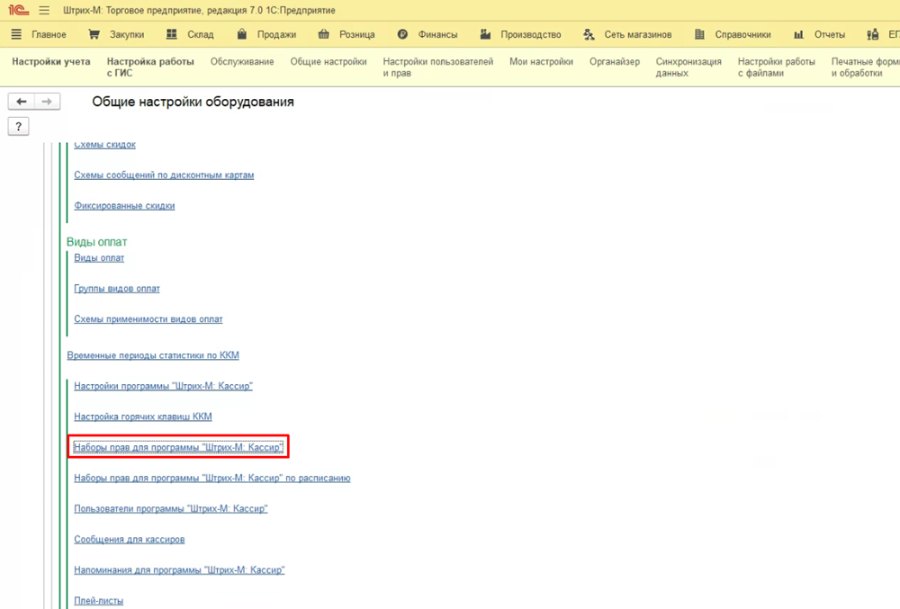Click the Производство factory icon
The height and width of the screenshot is (609, 900).
(x=485, y=34)
